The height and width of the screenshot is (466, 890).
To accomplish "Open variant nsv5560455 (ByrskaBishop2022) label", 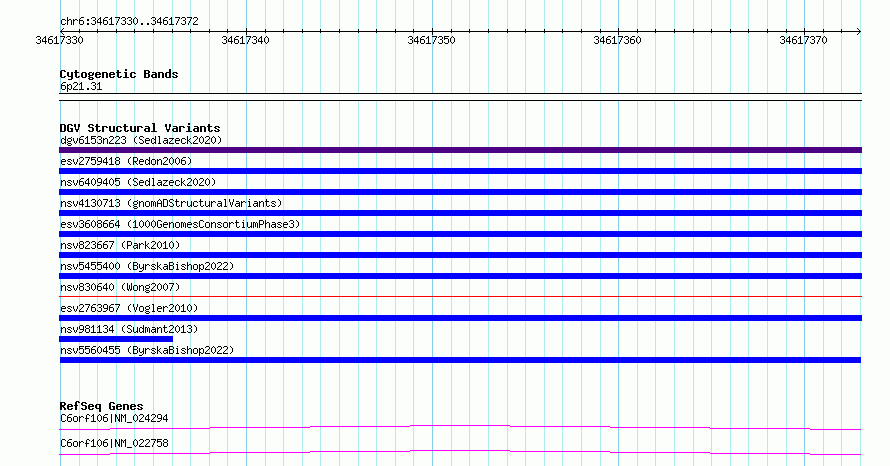I will (x=147, y=350).
